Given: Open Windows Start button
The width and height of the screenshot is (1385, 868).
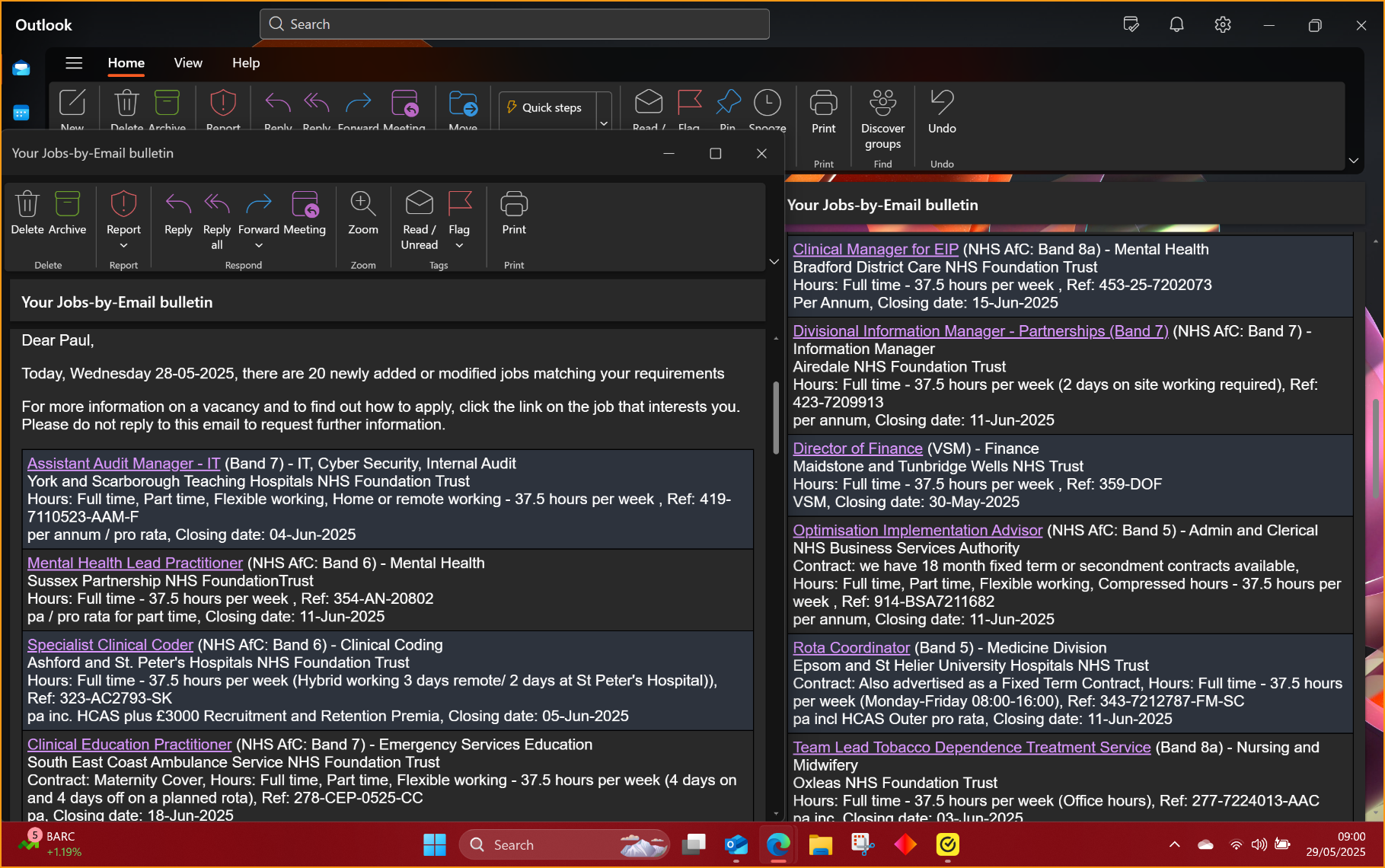Looking at the screenshot, I should [434, 844].
